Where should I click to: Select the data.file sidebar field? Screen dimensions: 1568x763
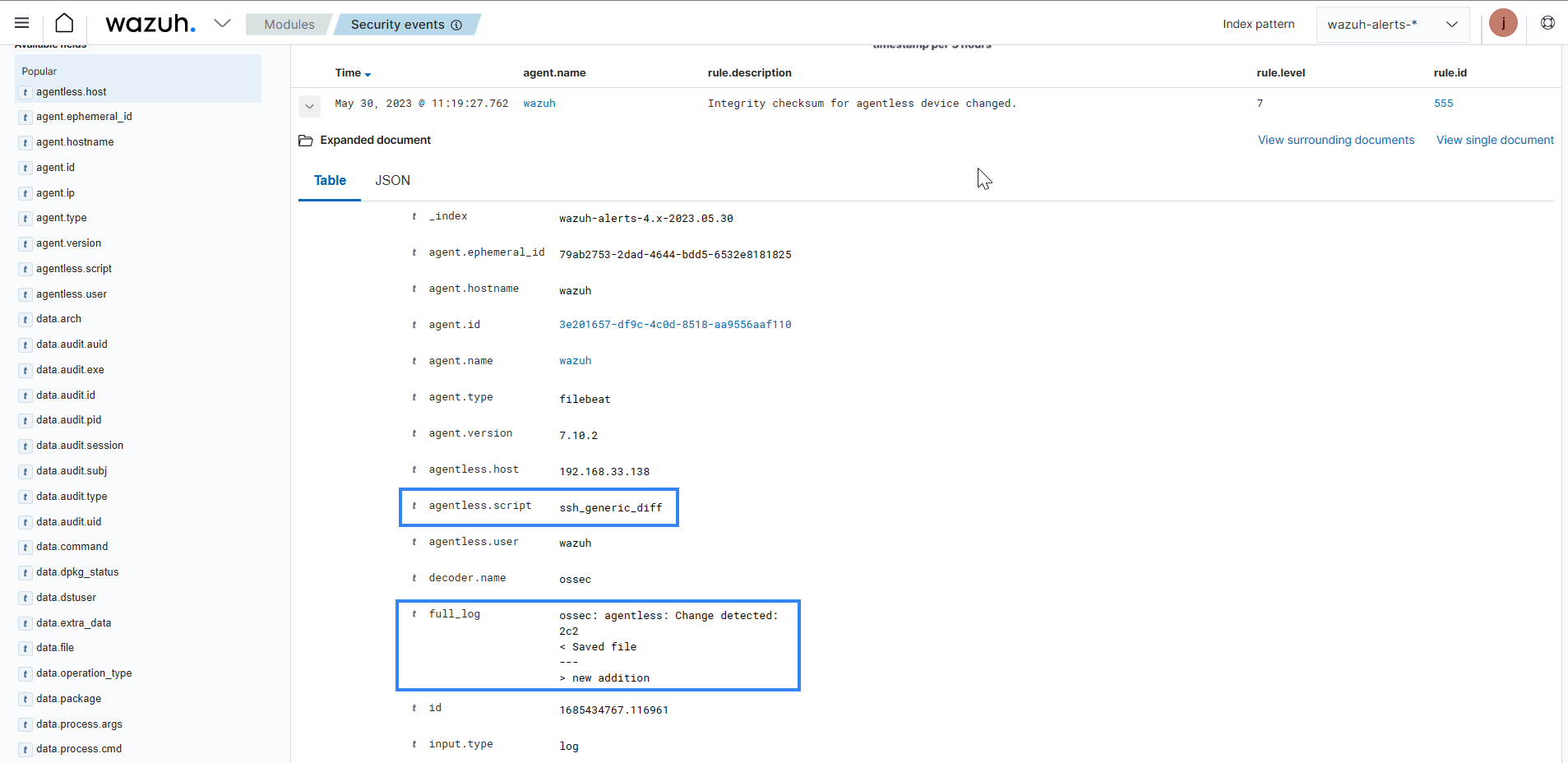pyautogui.click(x=55, y=648)
